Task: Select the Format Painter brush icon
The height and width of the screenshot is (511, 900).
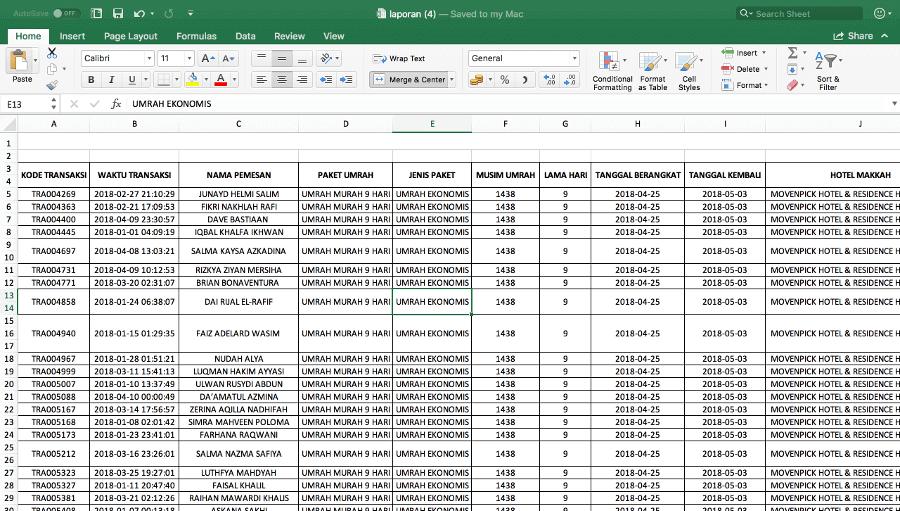Action: tap(52, 85)
